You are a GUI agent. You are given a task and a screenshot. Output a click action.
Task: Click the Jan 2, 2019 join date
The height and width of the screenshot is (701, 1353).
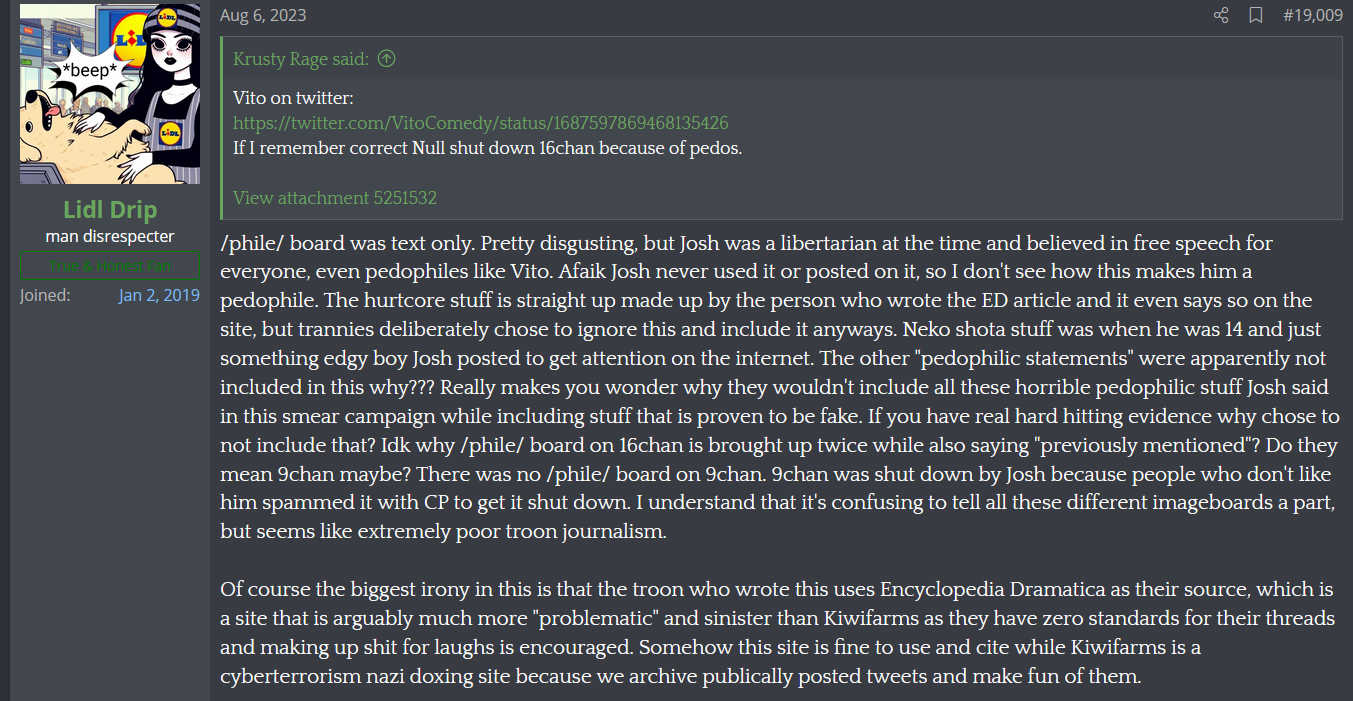[159, 295]
